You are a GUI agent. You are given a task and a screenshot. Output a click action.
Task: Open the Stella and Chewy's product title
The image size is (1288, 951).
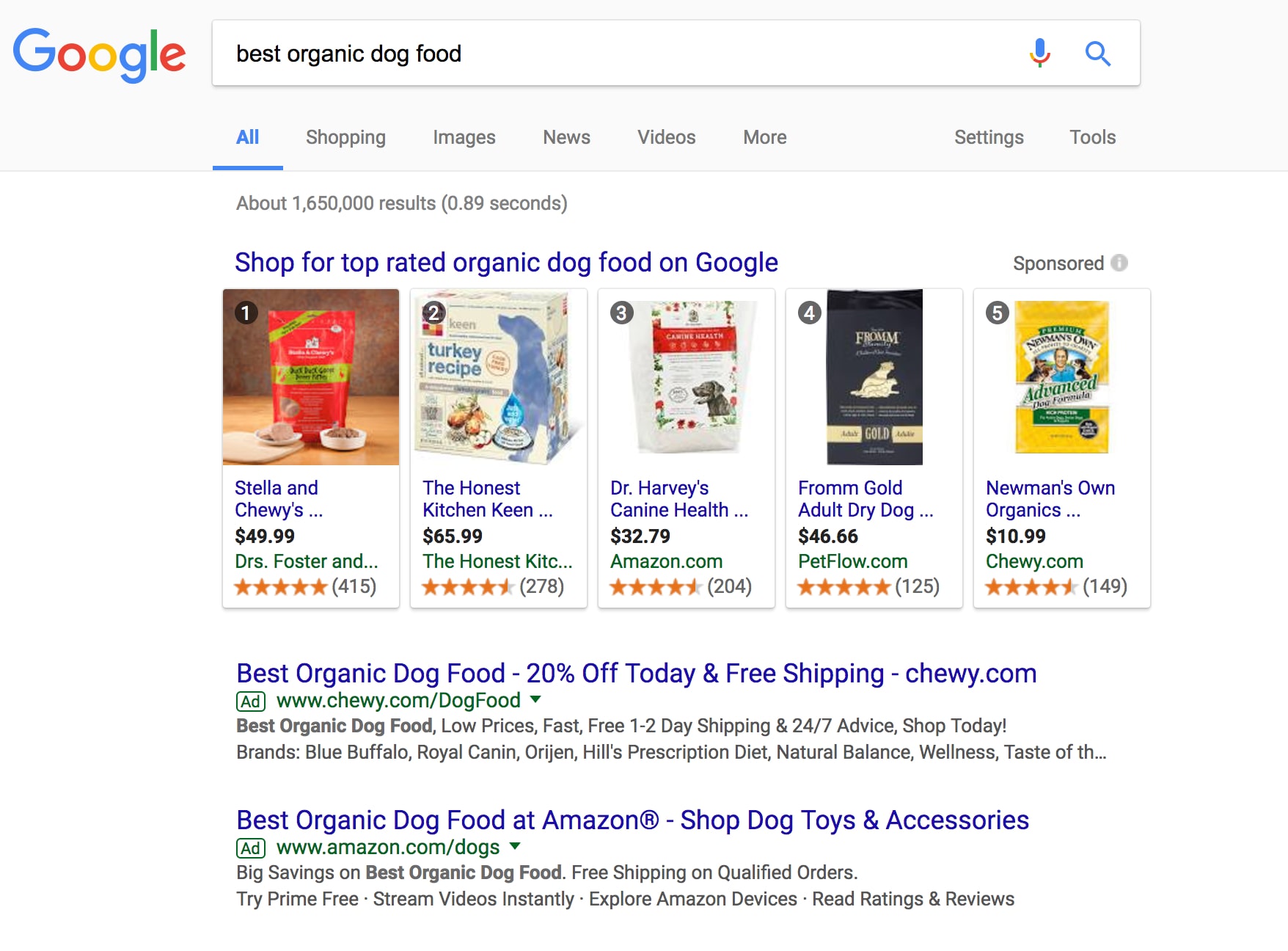[279, 499]
